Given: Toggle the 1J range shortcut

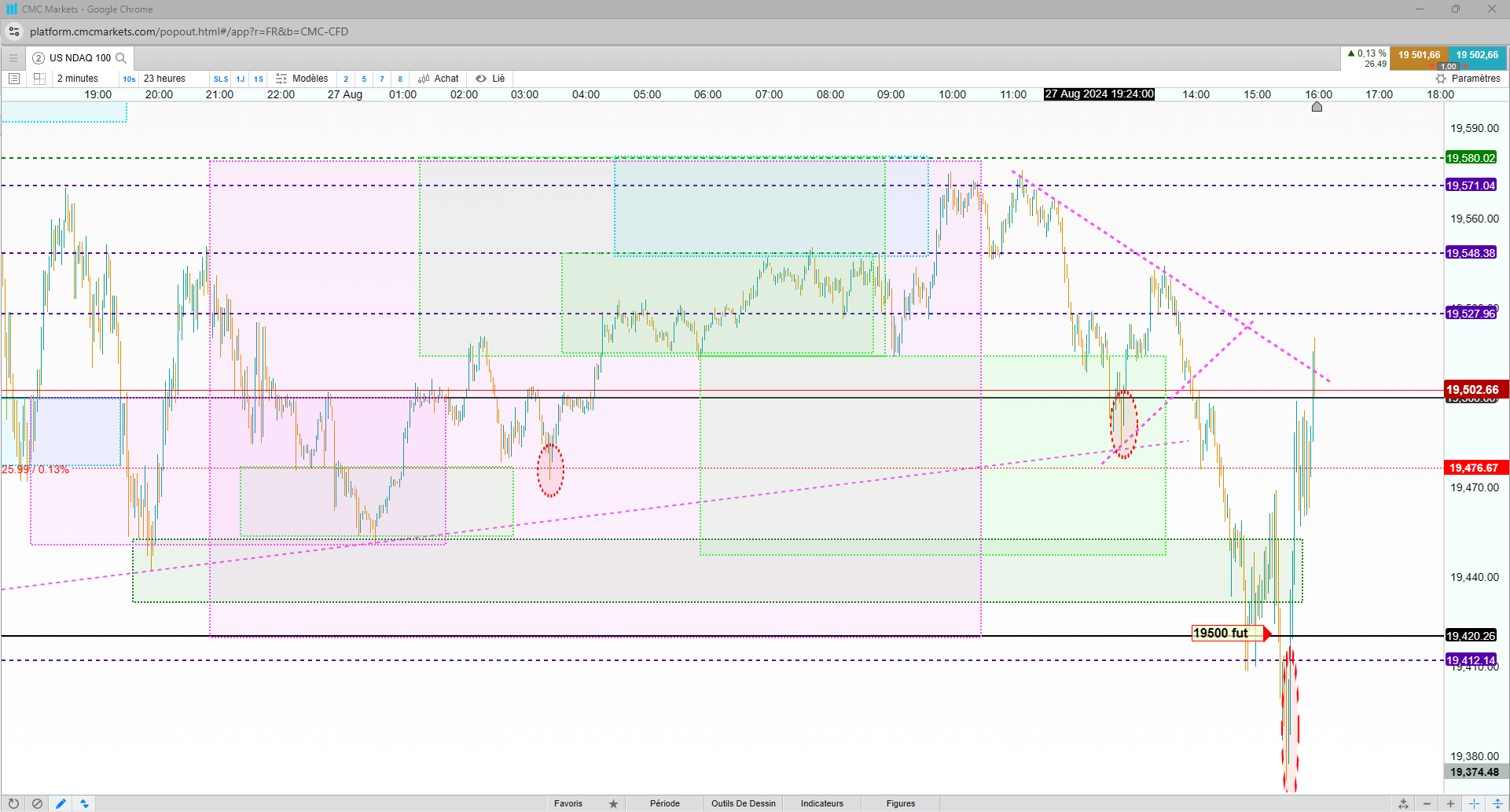Looking at the screenshot, I should (x=241, y=79).
